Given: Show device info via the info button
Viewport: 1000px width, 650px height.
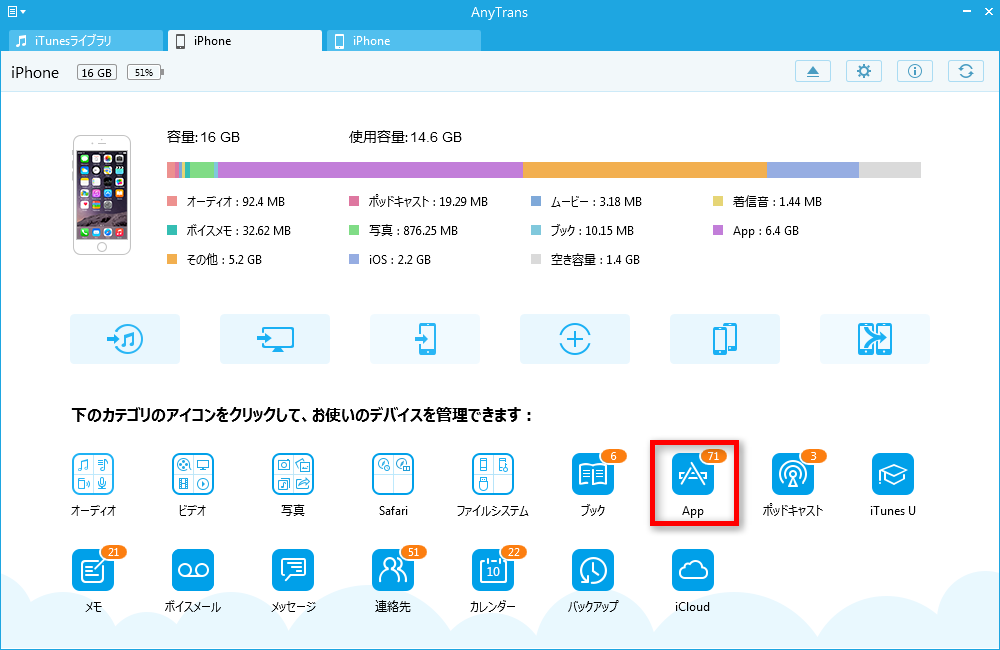Looking at the screenshot, I should pos(915,71).
